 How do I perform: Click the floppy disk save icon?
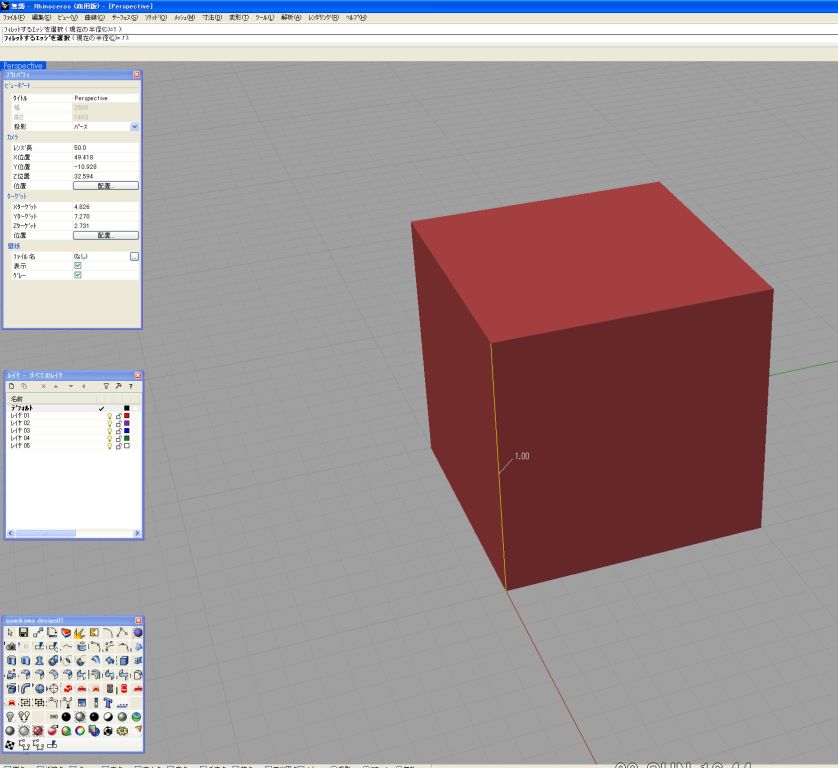point(24,633)
